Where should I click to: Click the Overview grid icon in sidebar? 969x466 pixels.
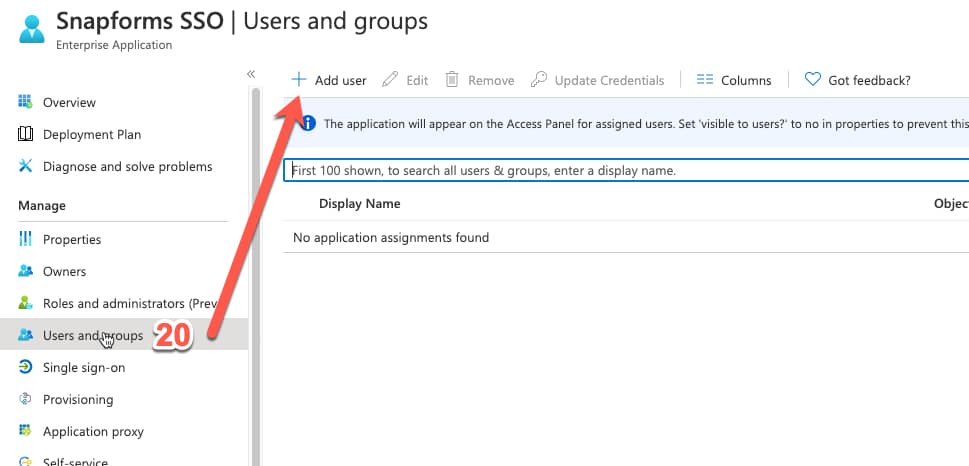[x=26, y=102]
